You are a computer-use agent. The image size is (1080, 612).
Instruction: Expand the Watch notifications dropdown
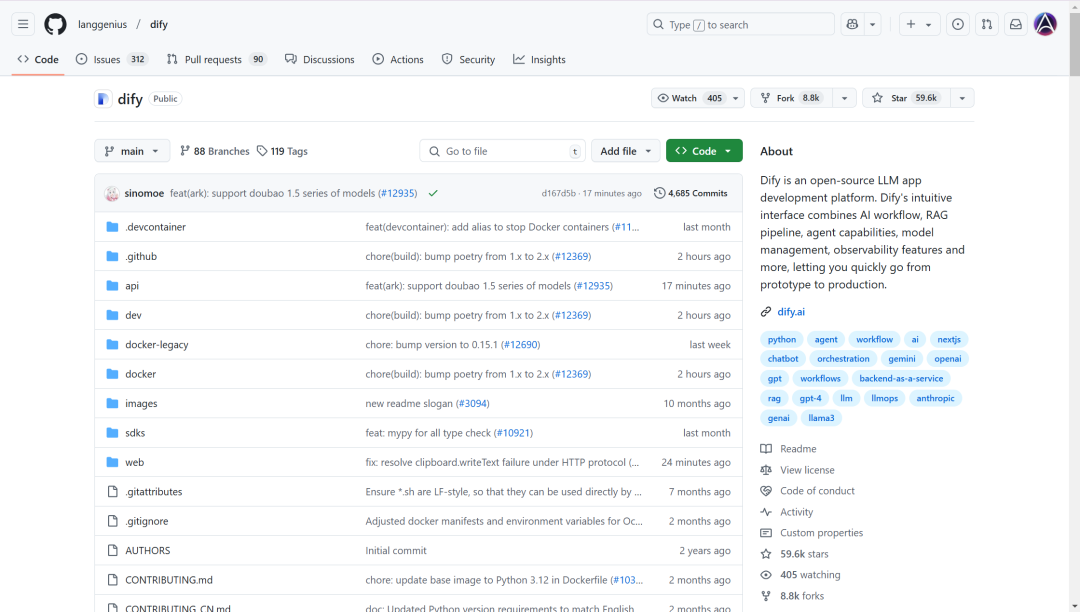pos(698,98)
